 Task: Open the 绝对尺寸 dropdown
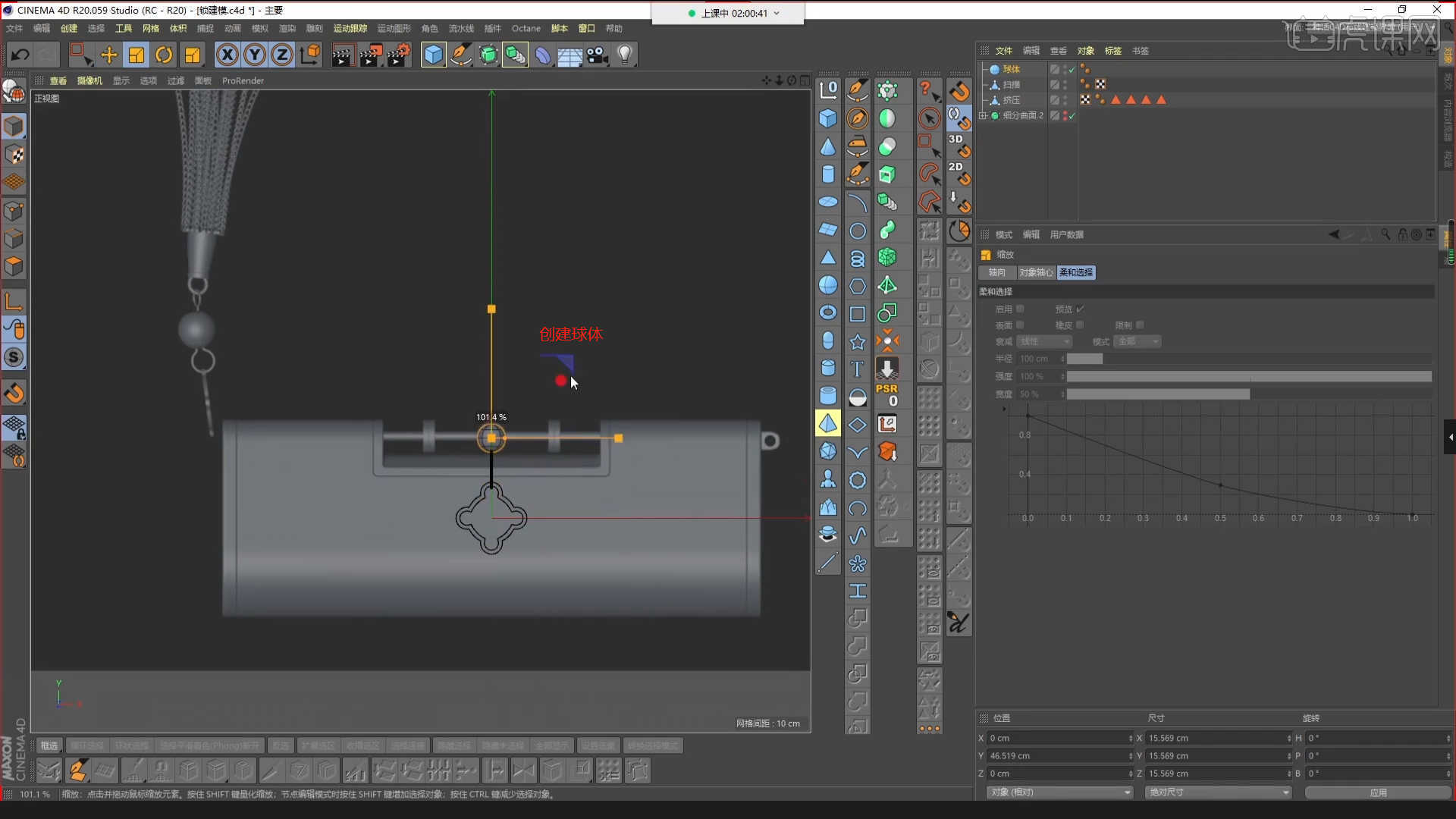(1218, 792)
